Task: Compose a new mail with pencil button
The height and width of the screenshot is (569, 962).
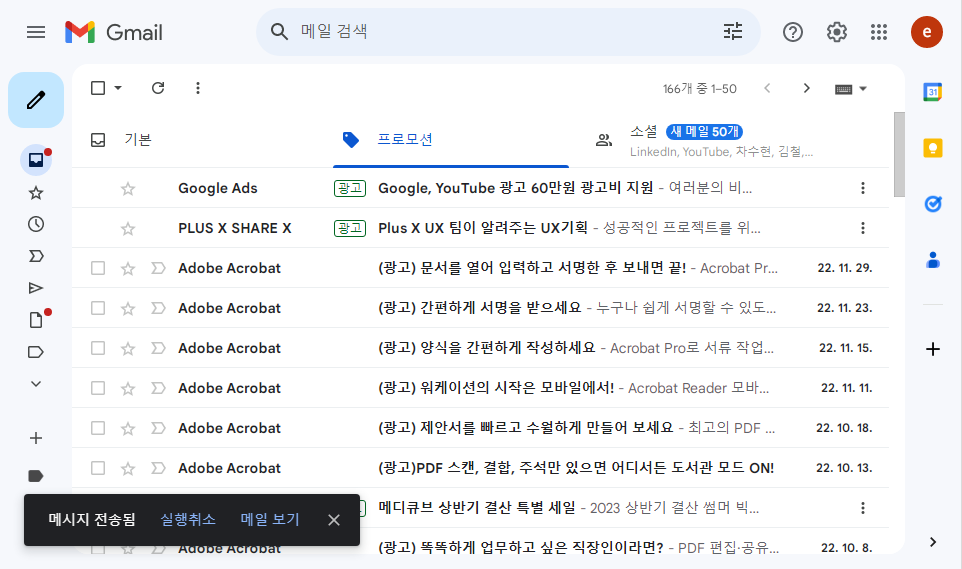Action: click(36, 100)
